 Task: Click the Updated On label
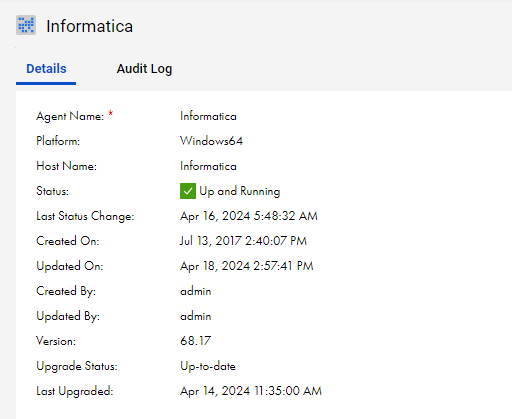(x=70, y=266)
